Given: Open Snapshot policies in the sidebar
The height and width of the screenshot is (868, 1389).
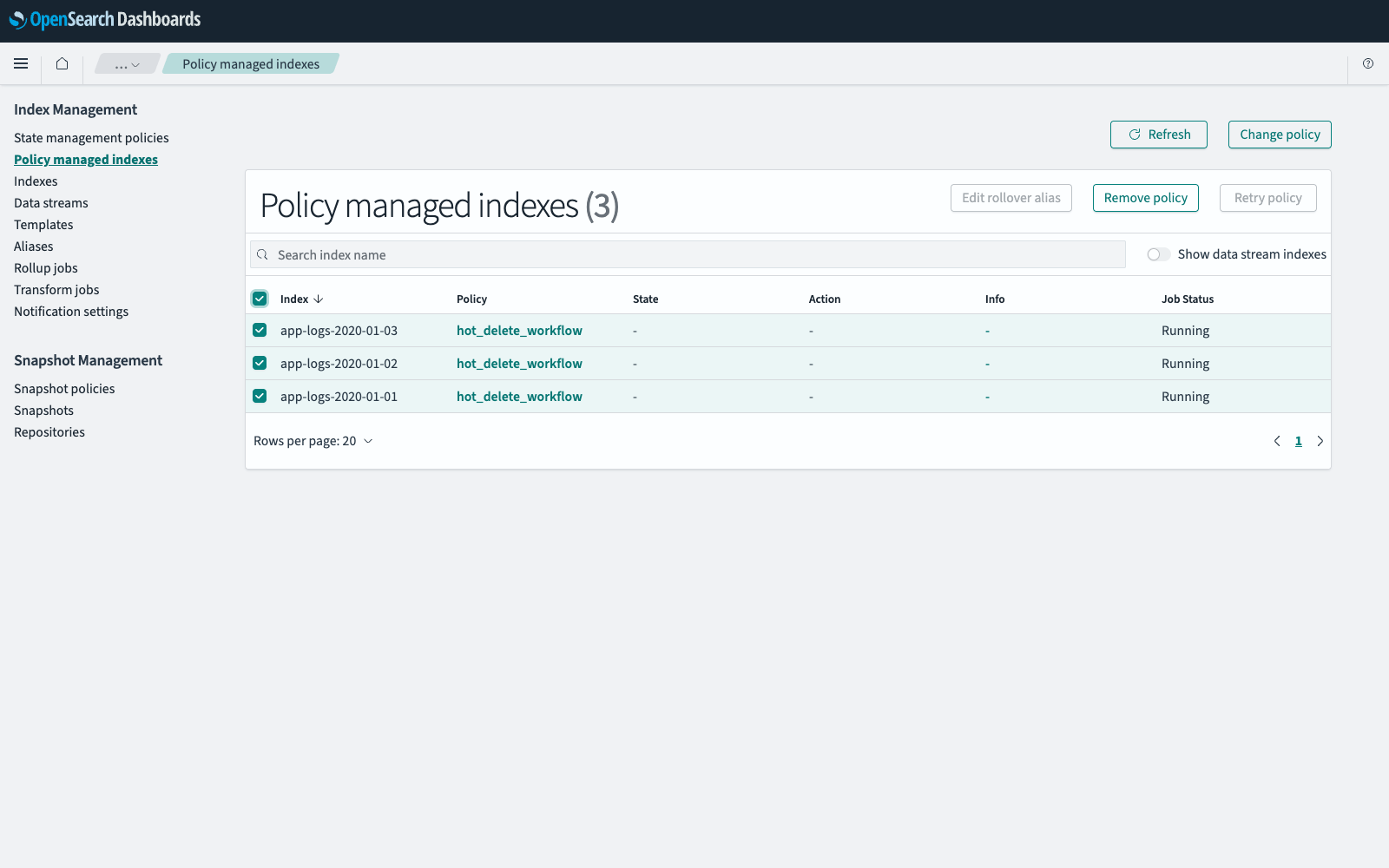Looking at the screenshot, I should point(64,389).
